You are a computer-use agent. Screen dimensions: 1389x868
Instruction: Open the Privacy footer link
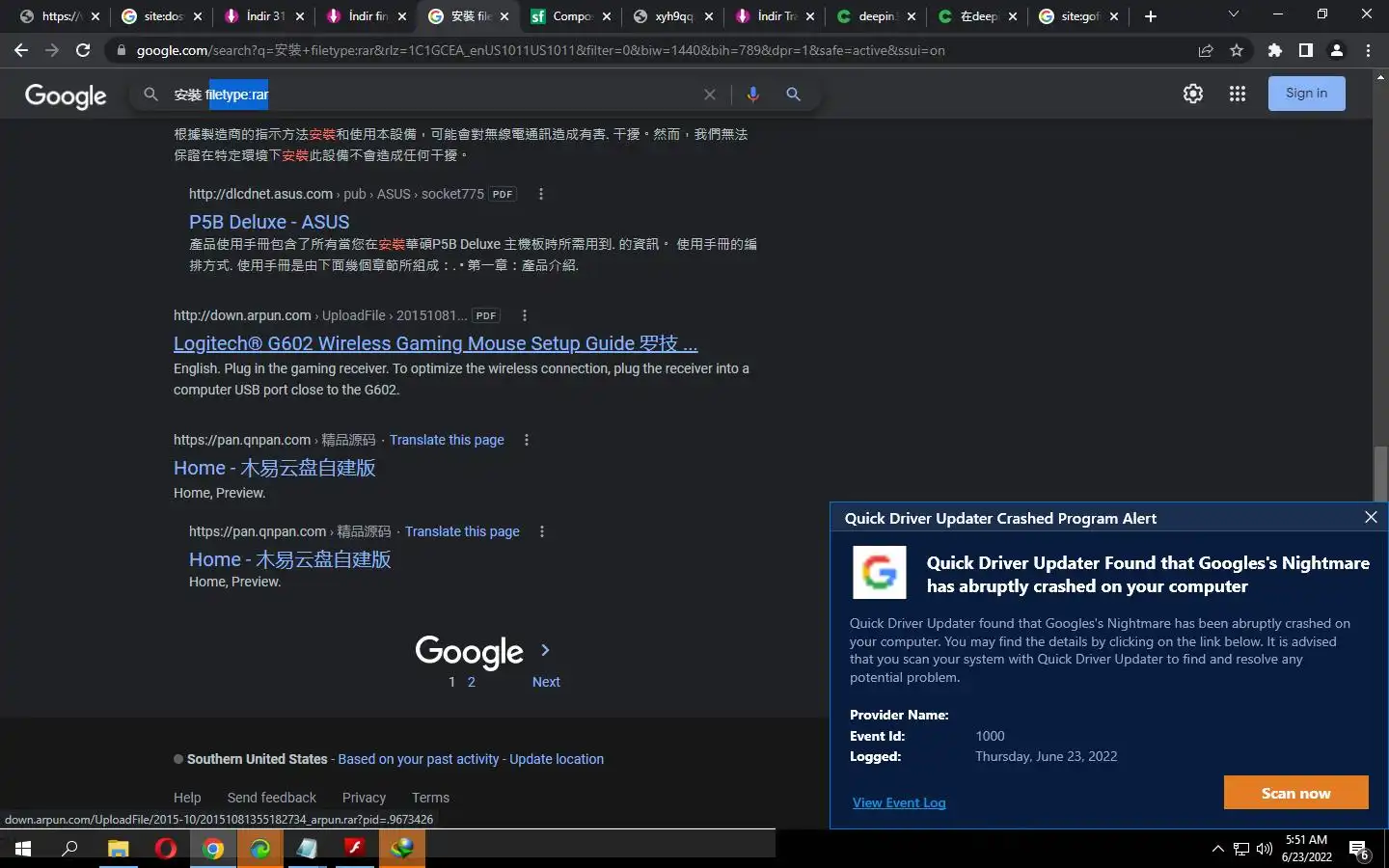pyautogui.click(x=364, y=798)
